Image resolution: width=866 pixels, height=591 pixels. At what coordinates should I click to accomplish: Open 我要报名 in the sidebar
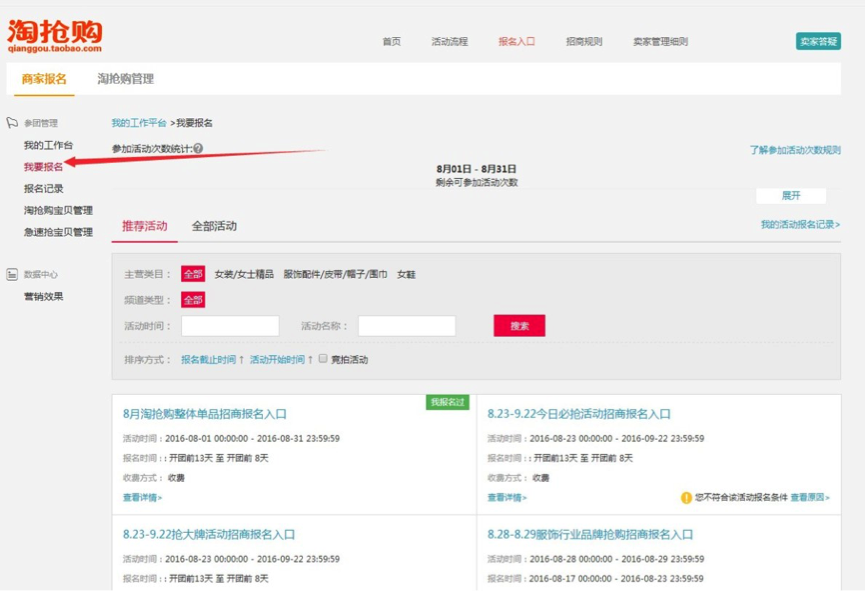tap(43, 167)
